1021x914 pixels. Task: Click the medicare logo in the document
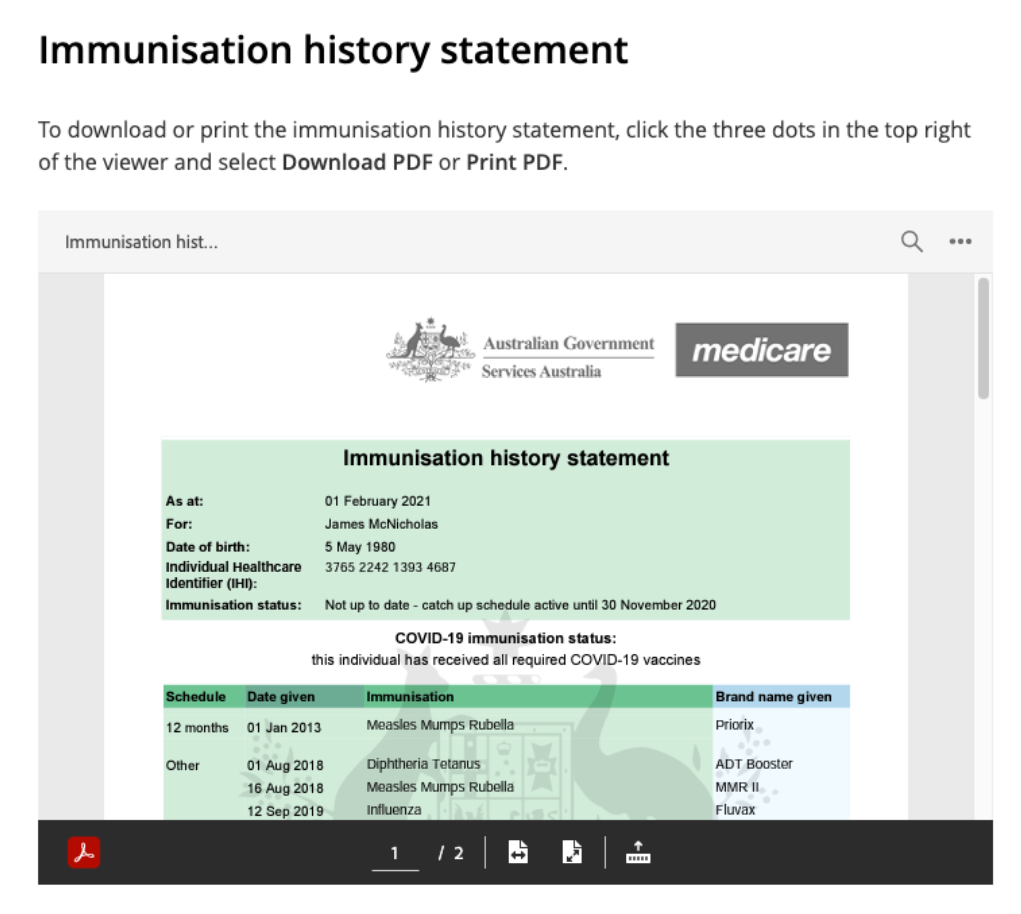[761, 351]
